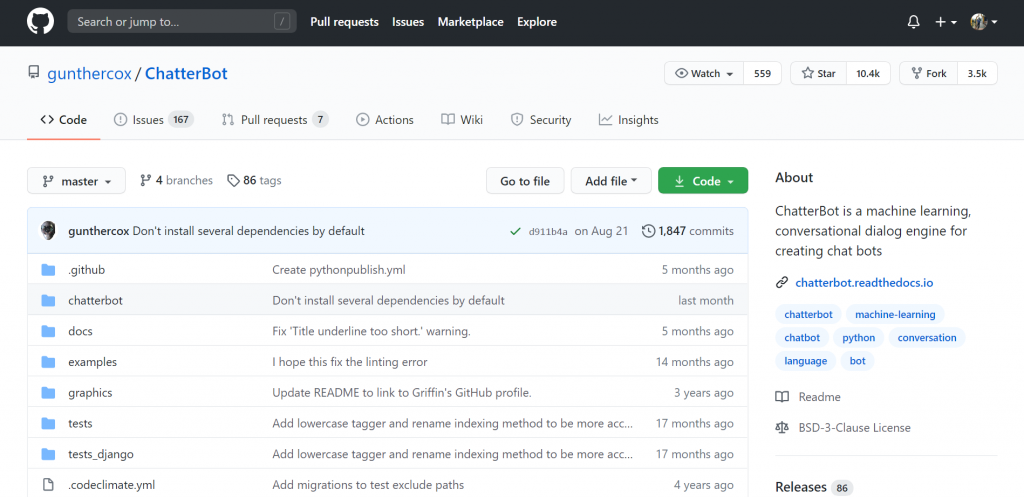
Task: Open the Insights tab
Action: point(628,120)
